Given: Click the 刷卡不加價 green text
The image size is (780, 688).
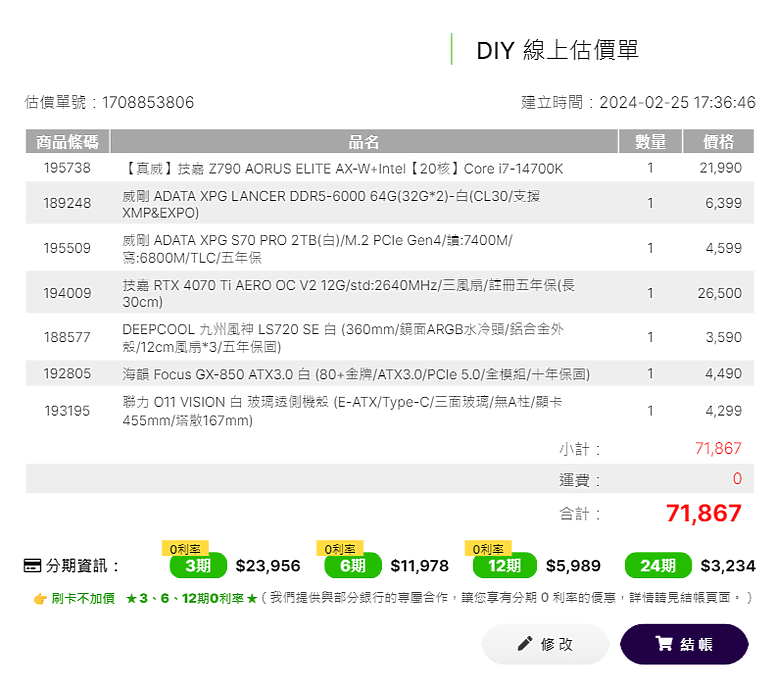Looking at the screenshot, I should (x=83, y=598).
